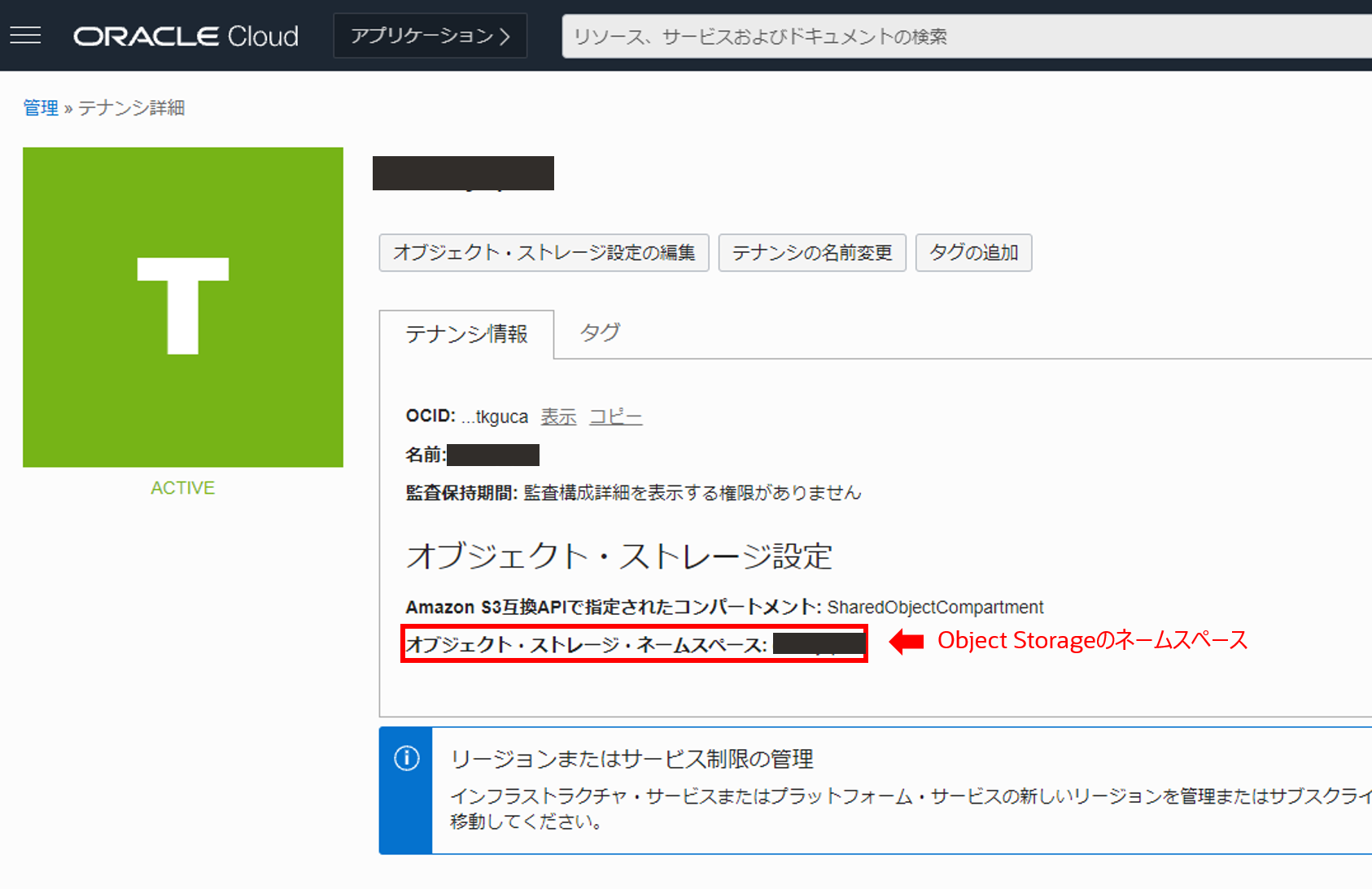The width and height of the screenshot is (1372, 889).
Task: Expand the アプリケーション dropdown
Action: (430, 36)
